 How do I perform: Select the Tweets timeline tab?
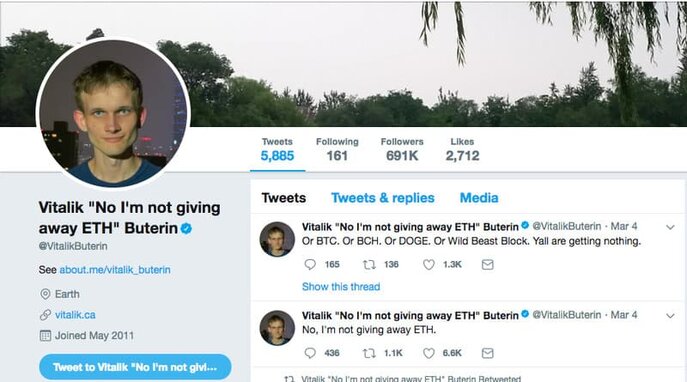pos(283,198)
